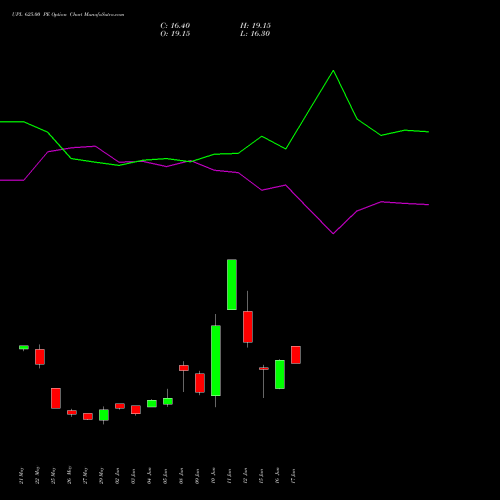Select the red candle for 12 Jun
The width and height of the screenshot is (500, 500).
tap(248, 327)
